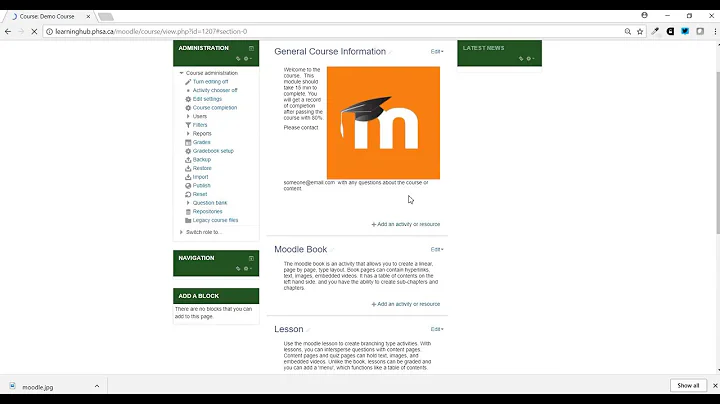
Task: Close the downloads bar
Action: pos(715,386)
